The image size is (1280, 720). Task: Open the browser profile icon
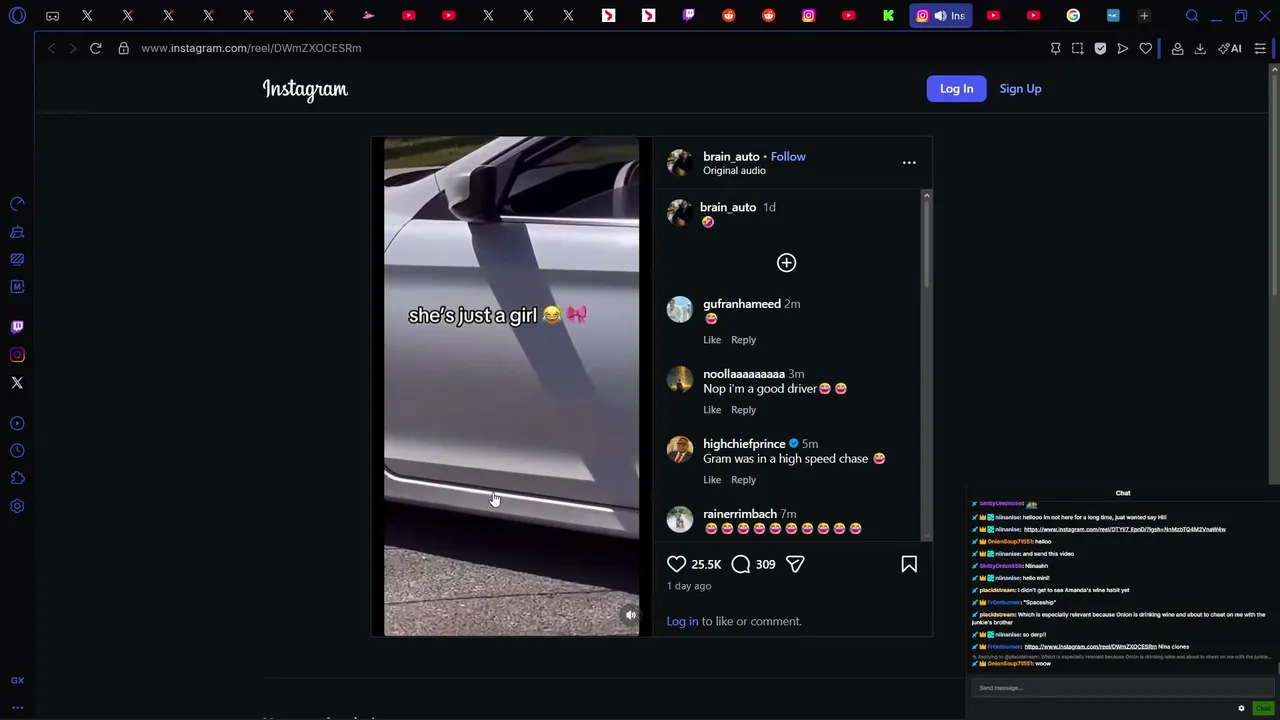pos(1178,48)
